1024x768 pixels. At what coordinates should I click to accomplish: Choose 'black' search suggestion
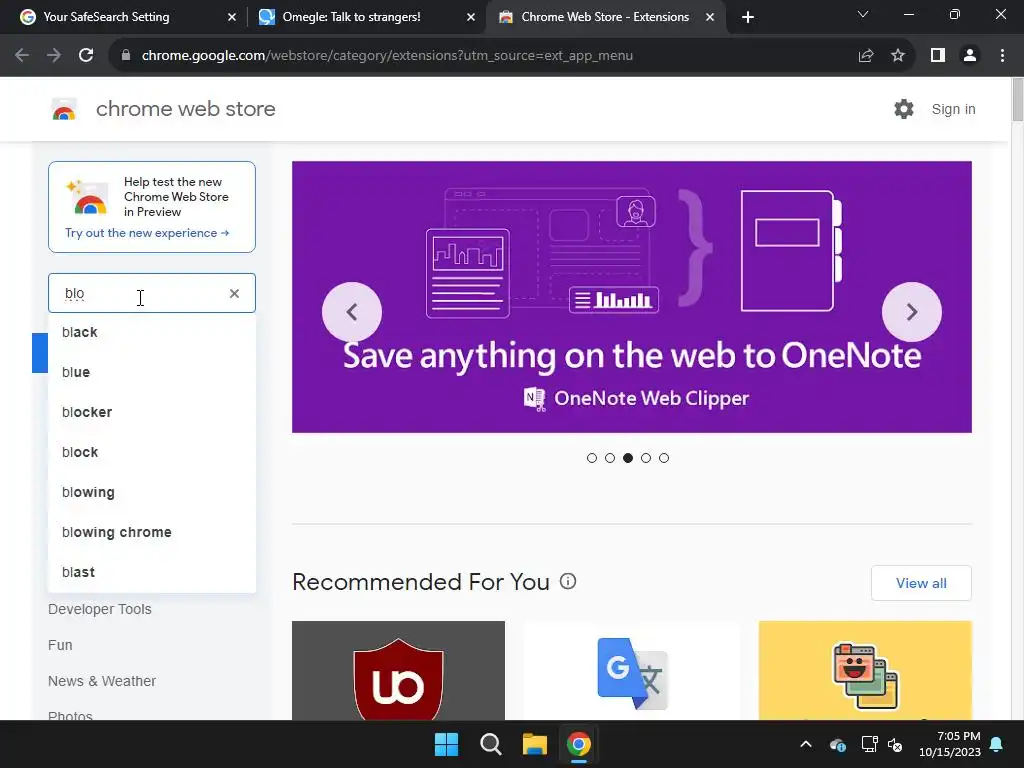[x=152, y=332]
